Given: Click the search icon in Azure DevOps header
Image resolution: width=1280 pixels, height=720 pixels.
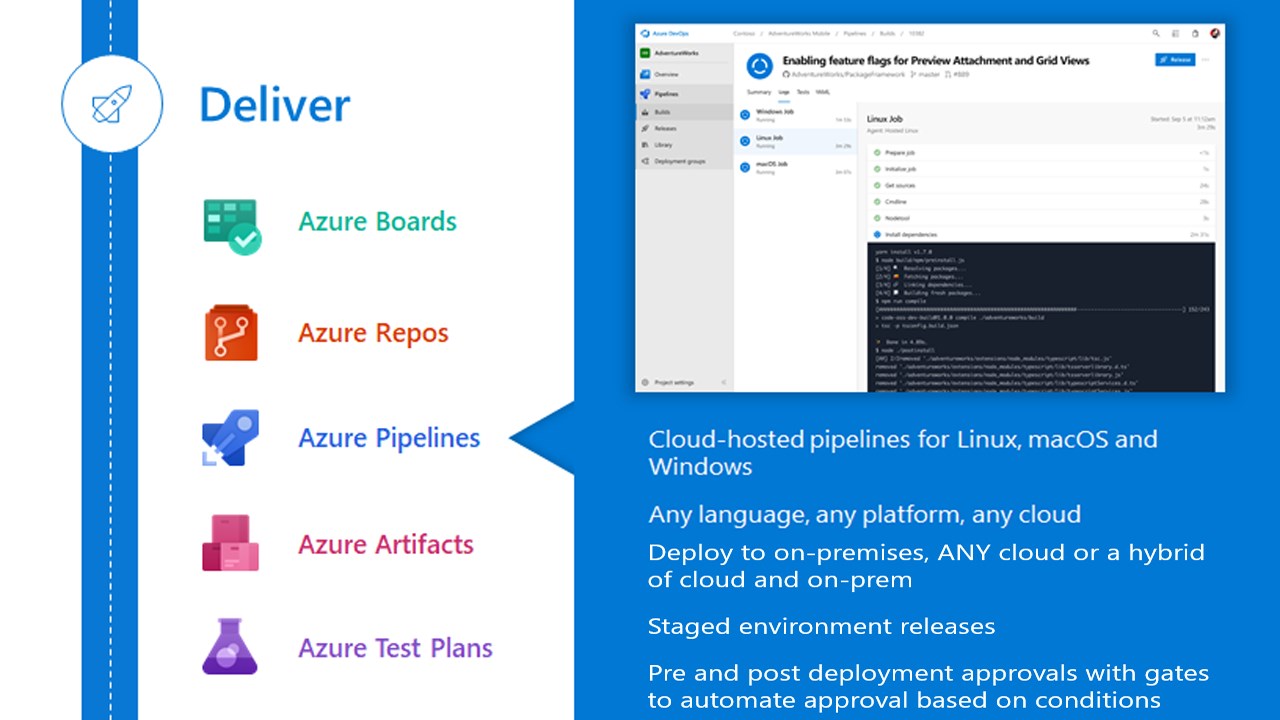Looking at the screenshot, I should (1156, 33).
